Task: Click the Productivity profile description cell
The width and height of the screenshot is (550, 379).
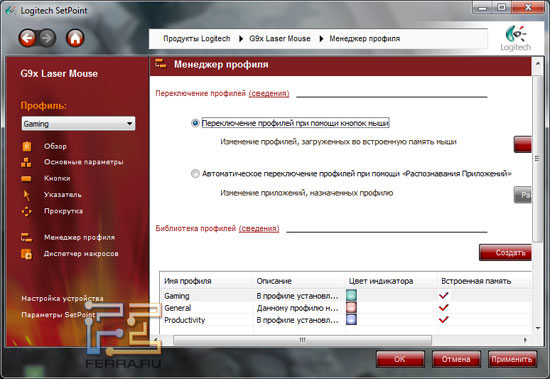Action: click(x=297, y=320)
